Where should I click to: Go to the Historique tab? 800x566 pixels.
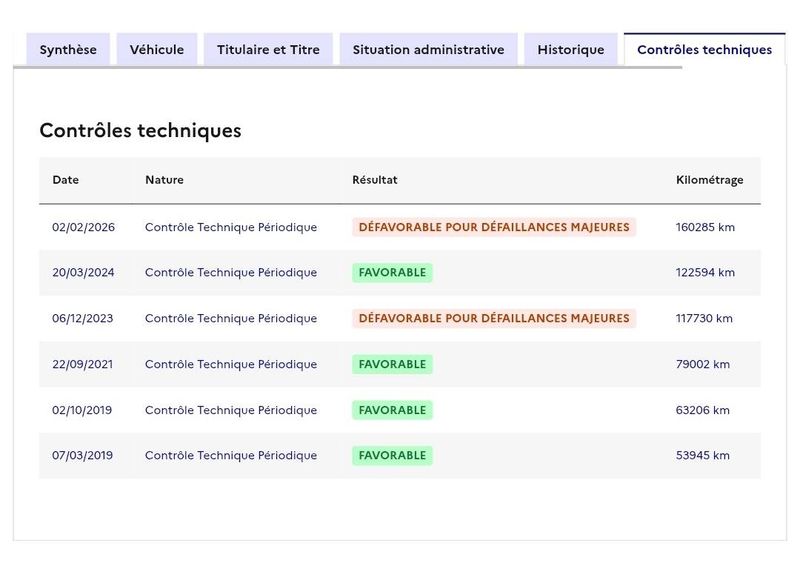pos(570,50)
